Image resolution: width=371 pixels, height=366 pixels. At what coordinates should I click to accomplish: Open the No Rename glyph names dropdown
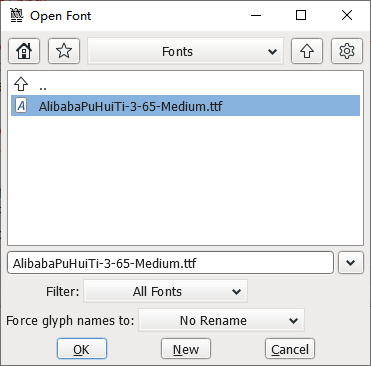coord(222,320)
